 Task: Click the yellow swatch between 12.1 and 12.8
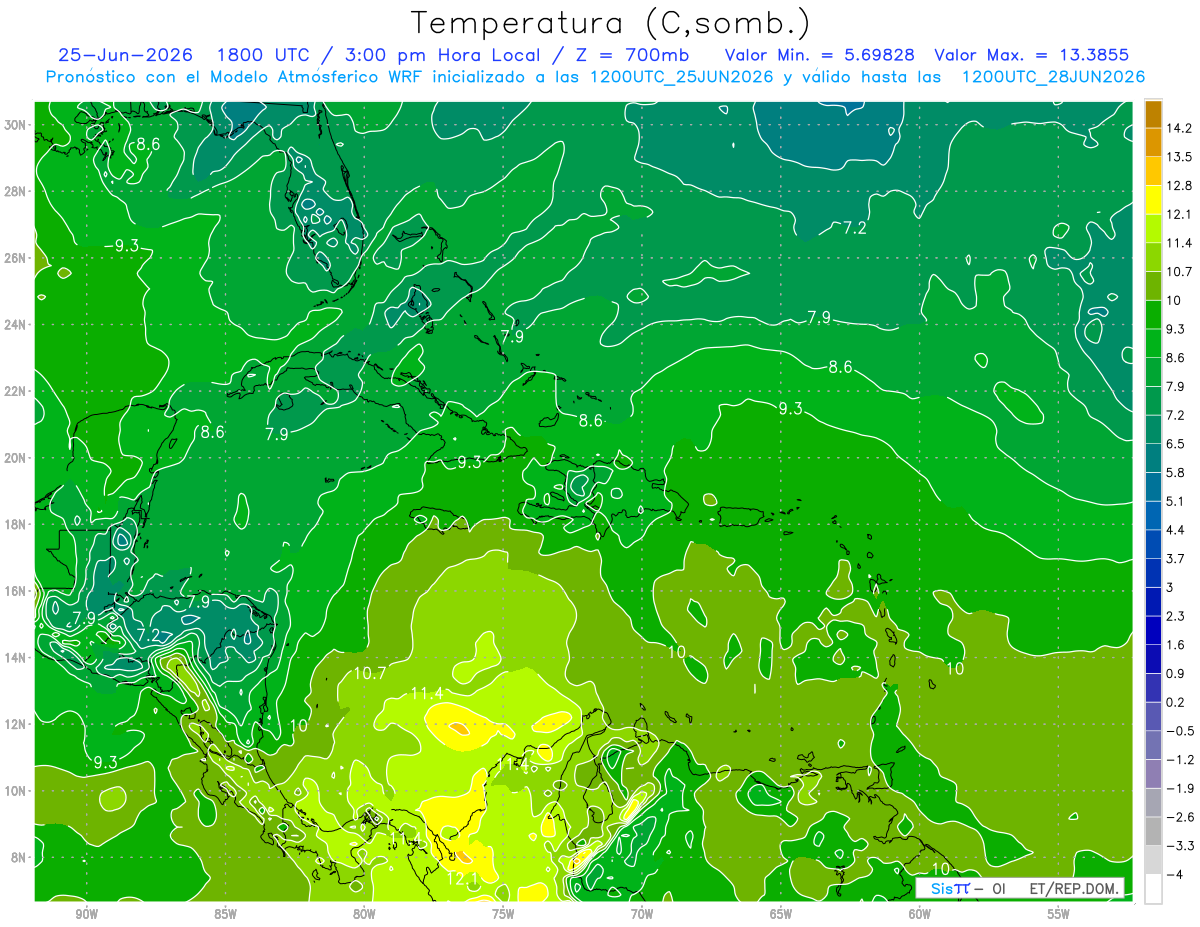[x=1153, y=200]
